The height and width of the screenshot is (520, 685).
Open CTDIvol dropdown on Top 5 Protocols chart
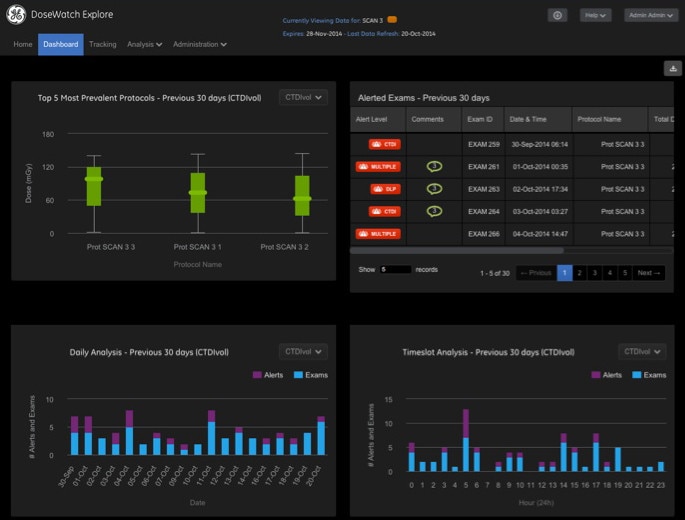pyautogui.click(x=303, y=97)
